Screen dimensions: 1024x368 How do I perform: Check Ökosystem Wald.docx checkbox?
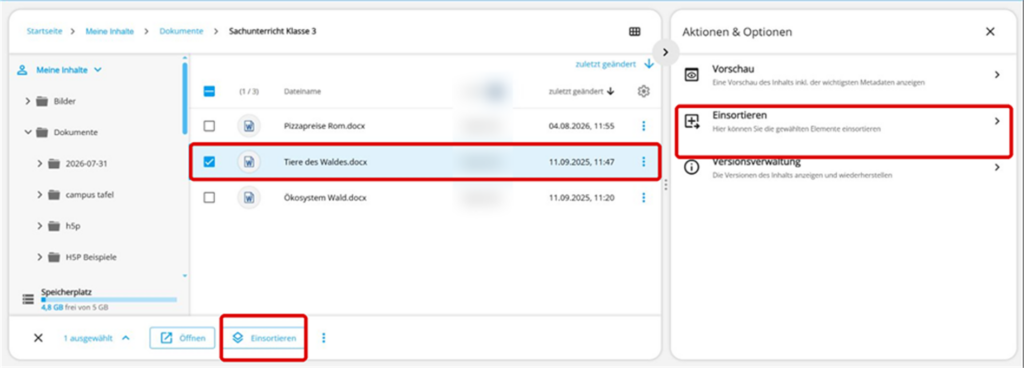(x=209, y=198)
